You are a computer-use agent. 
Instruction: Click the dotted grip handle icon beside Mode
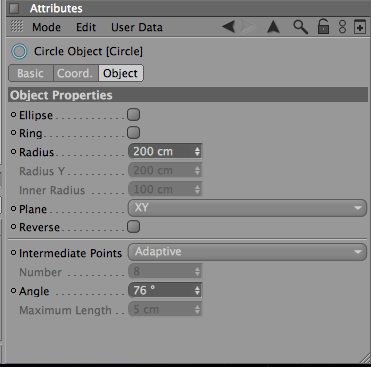[x=17, y=26]
